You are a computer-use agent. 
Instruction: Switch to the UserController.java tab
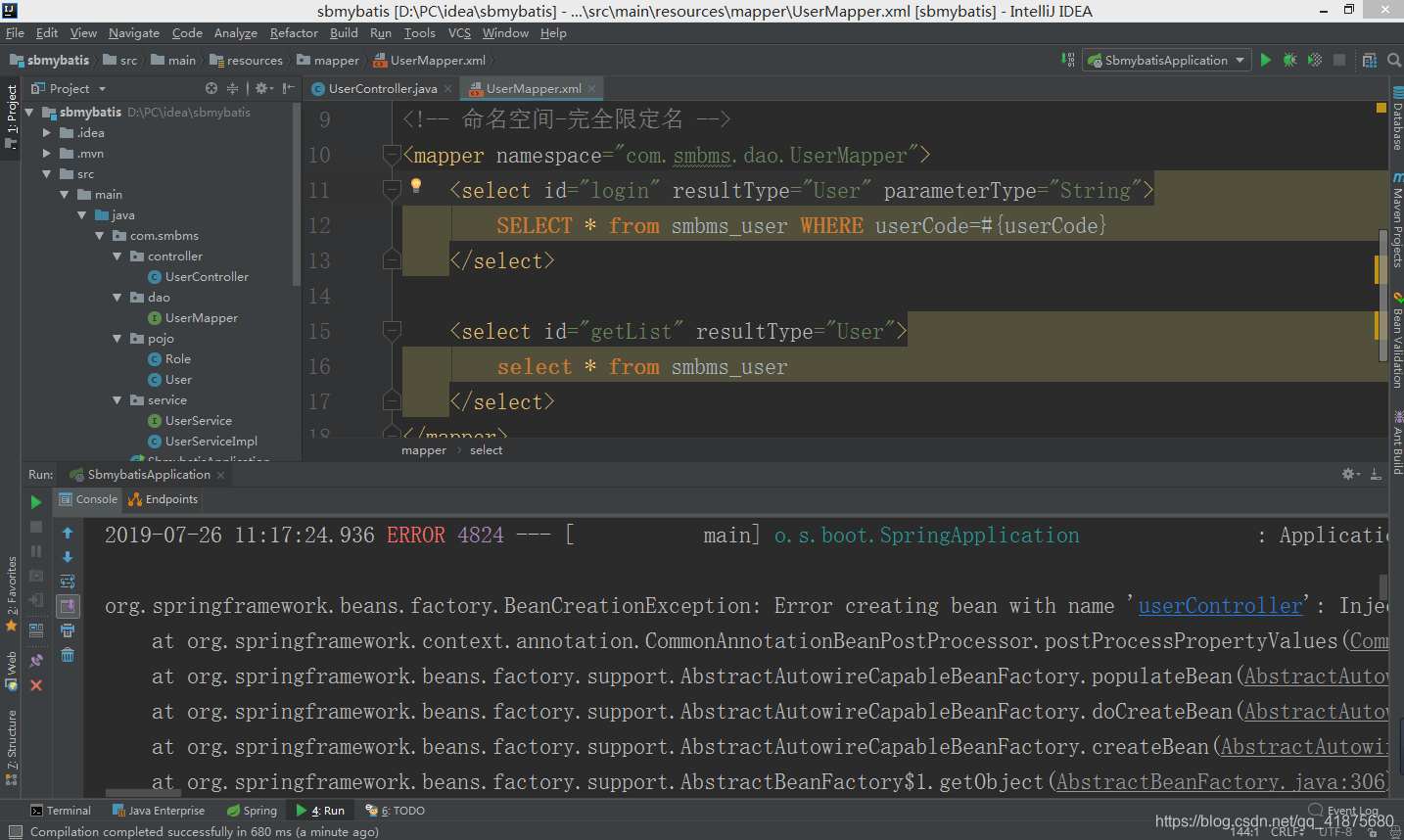382,88
